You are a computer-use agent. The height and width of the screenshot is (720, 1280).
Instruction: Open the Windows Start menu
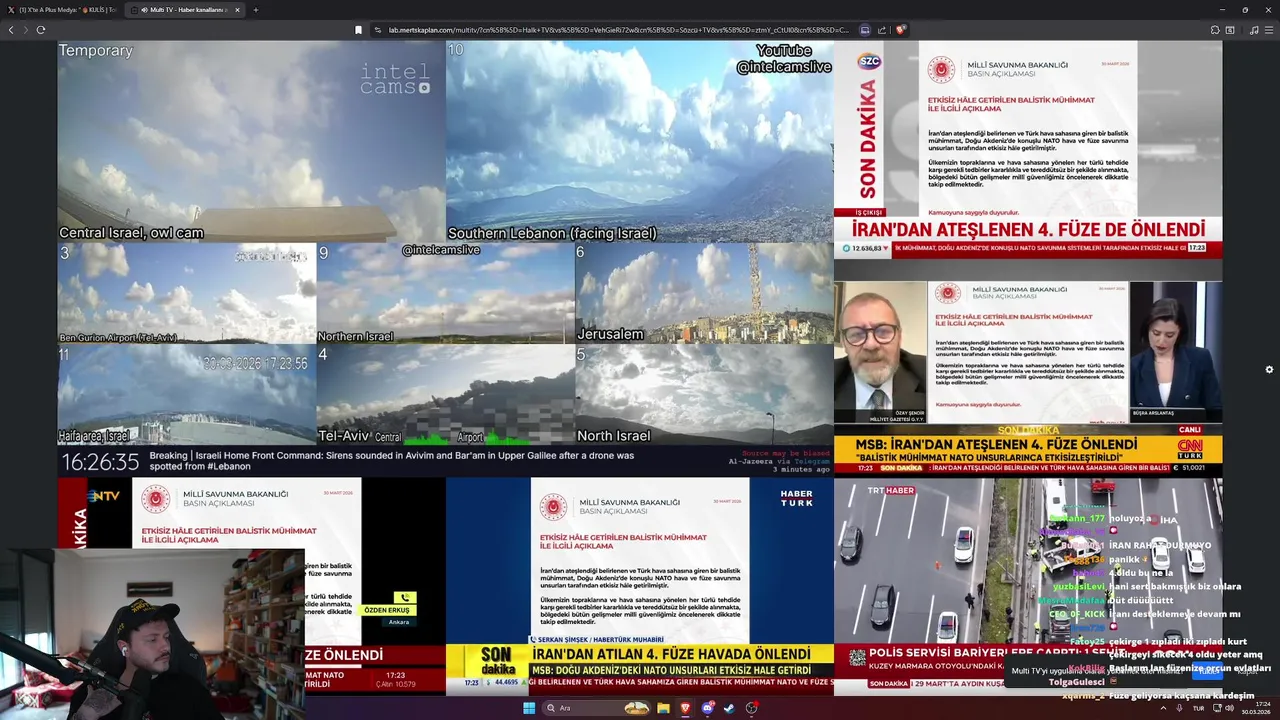529,708
